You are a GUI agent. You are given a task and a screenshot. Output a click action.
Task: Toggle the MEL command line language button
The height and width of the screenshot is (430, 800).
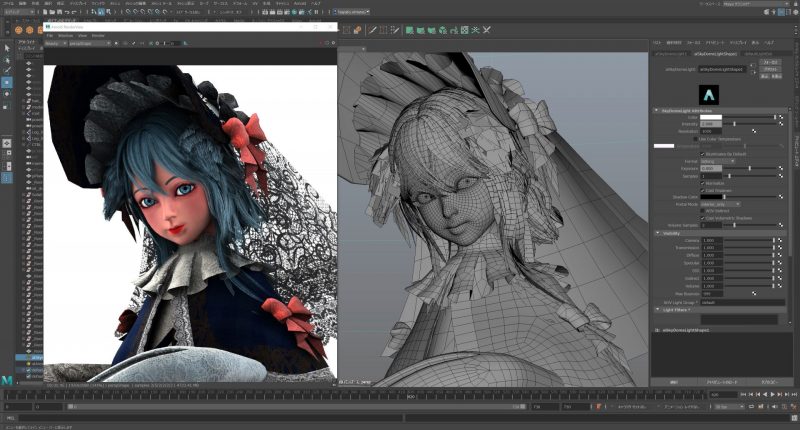click(x=10, y=418)
